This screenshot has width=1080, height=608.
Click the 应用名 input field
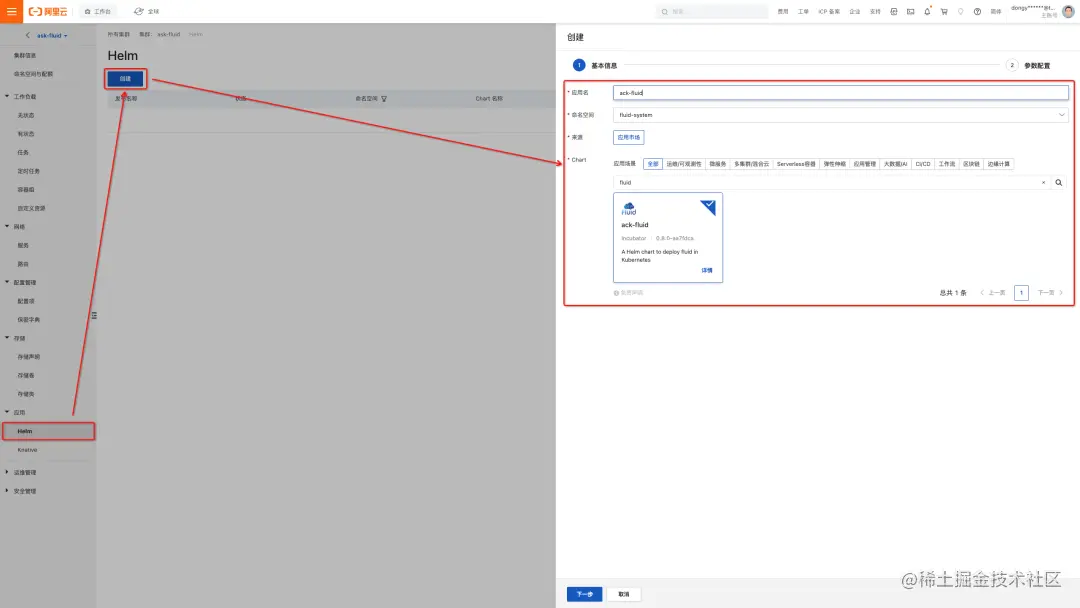coord(840,92)
